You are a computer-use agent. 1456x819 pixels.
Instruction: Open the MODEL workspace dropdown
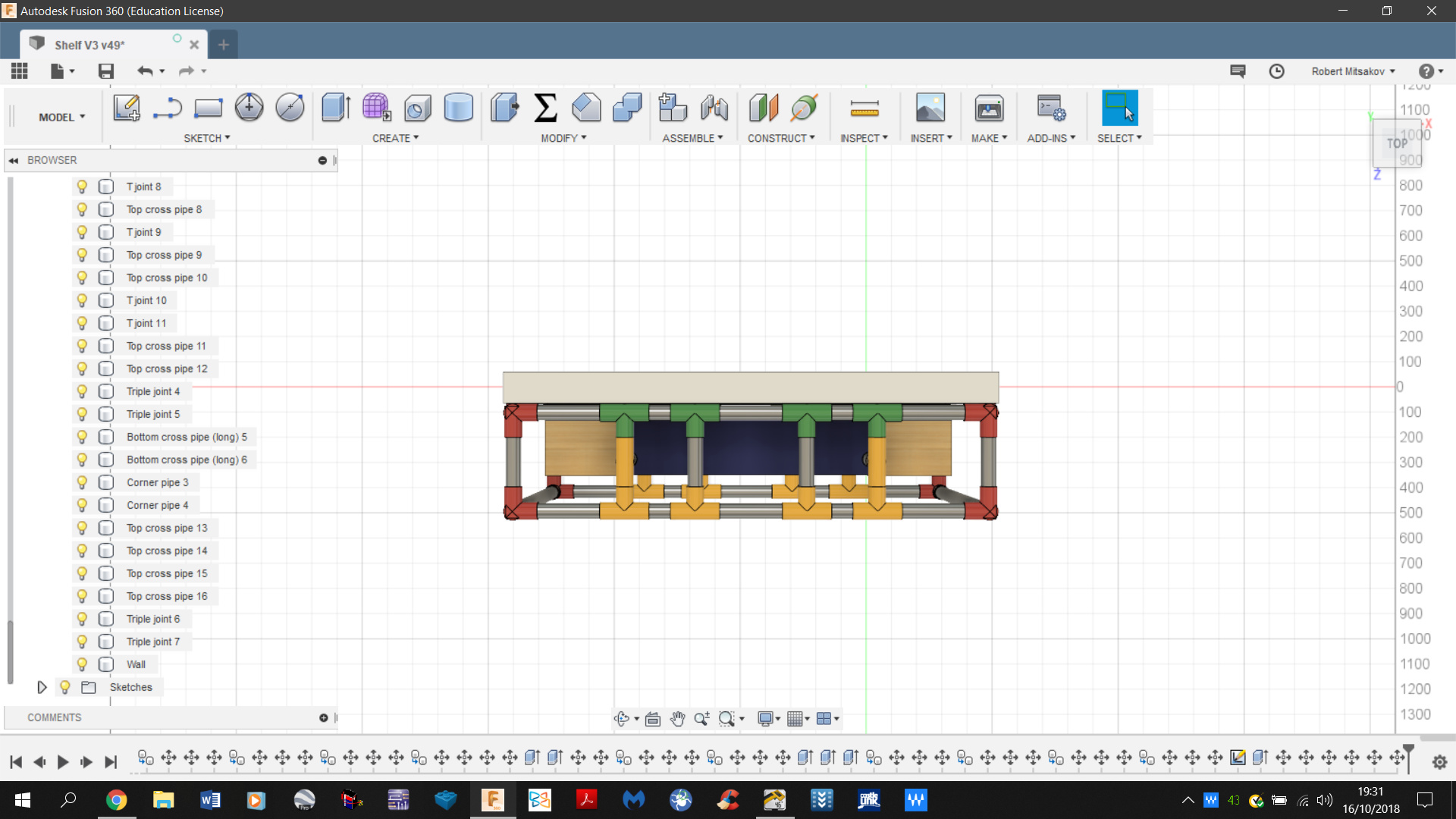point(62,117)
